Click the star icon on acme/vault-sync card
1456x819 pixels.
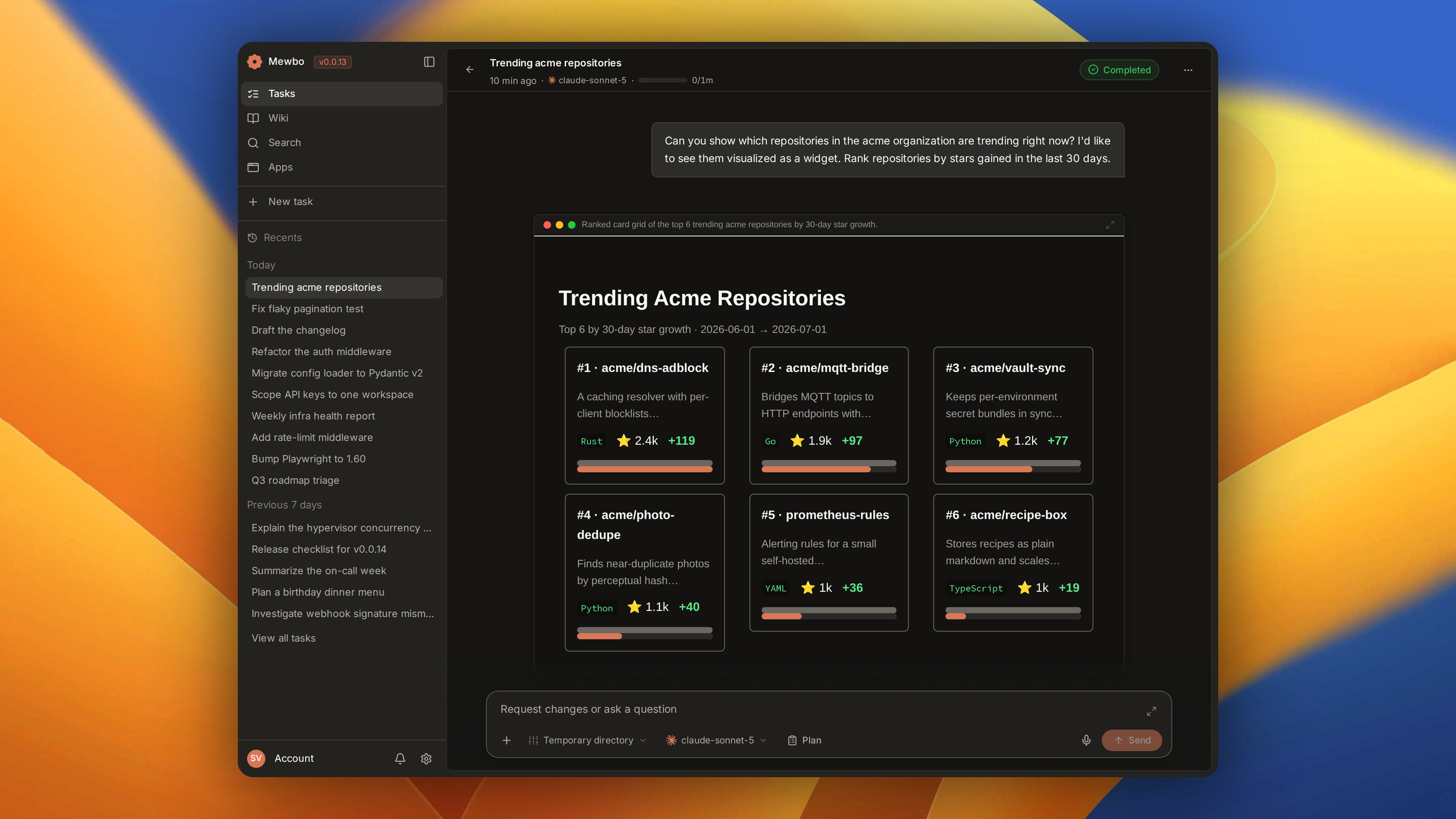click(x=1003, y=440)
